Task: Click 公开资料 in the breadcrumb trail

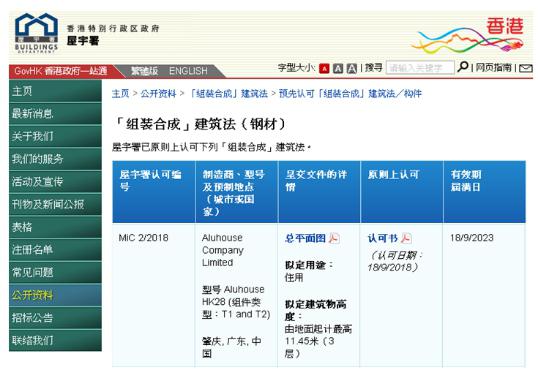Action: pos(158,93)
